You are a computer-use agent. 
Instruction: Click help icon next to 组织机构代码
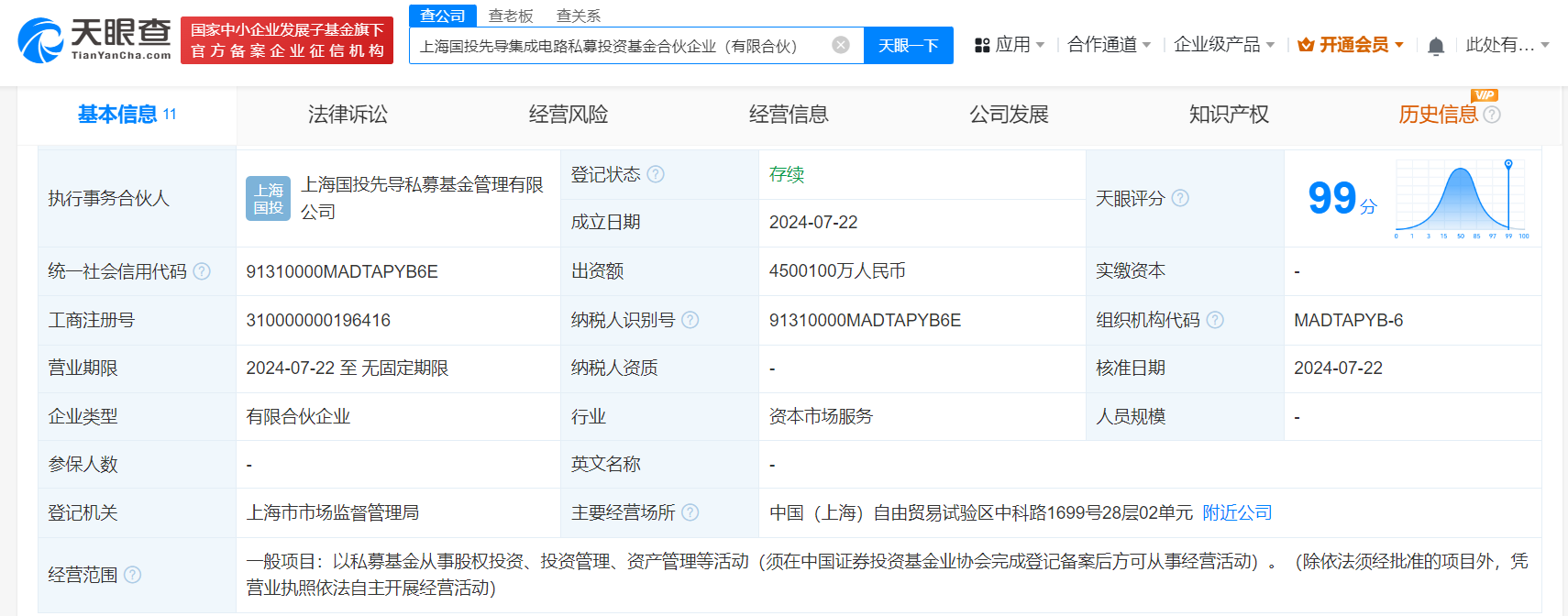coord(1215,320)
